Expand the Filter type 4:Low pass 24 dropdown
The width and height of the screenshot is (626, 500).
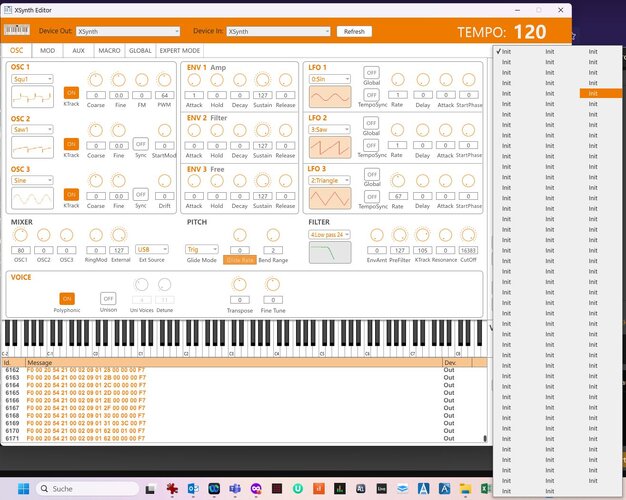point(330,234)
